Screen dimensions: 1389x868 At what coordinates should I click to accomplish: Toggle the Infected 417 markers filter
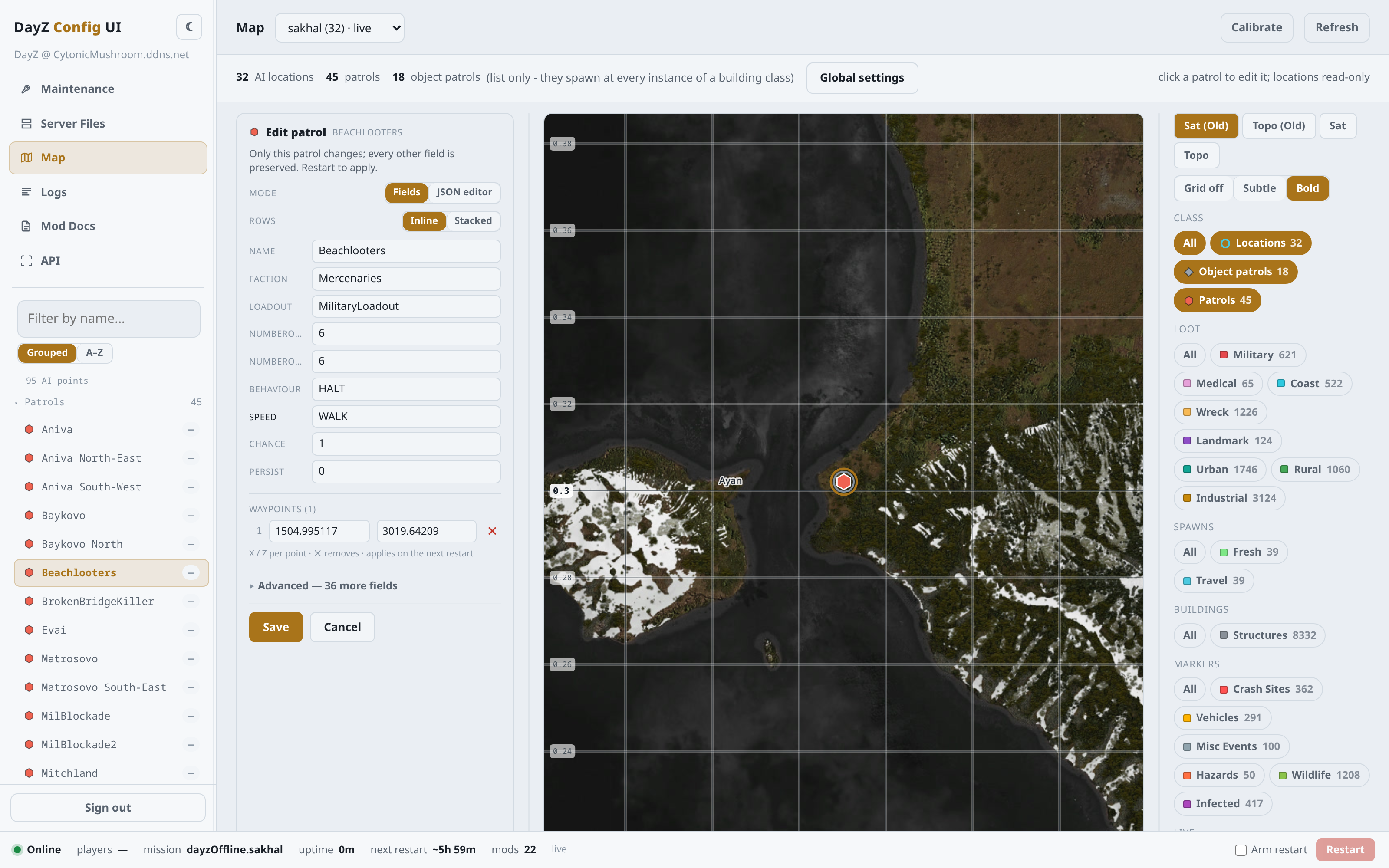(1223, 804)
